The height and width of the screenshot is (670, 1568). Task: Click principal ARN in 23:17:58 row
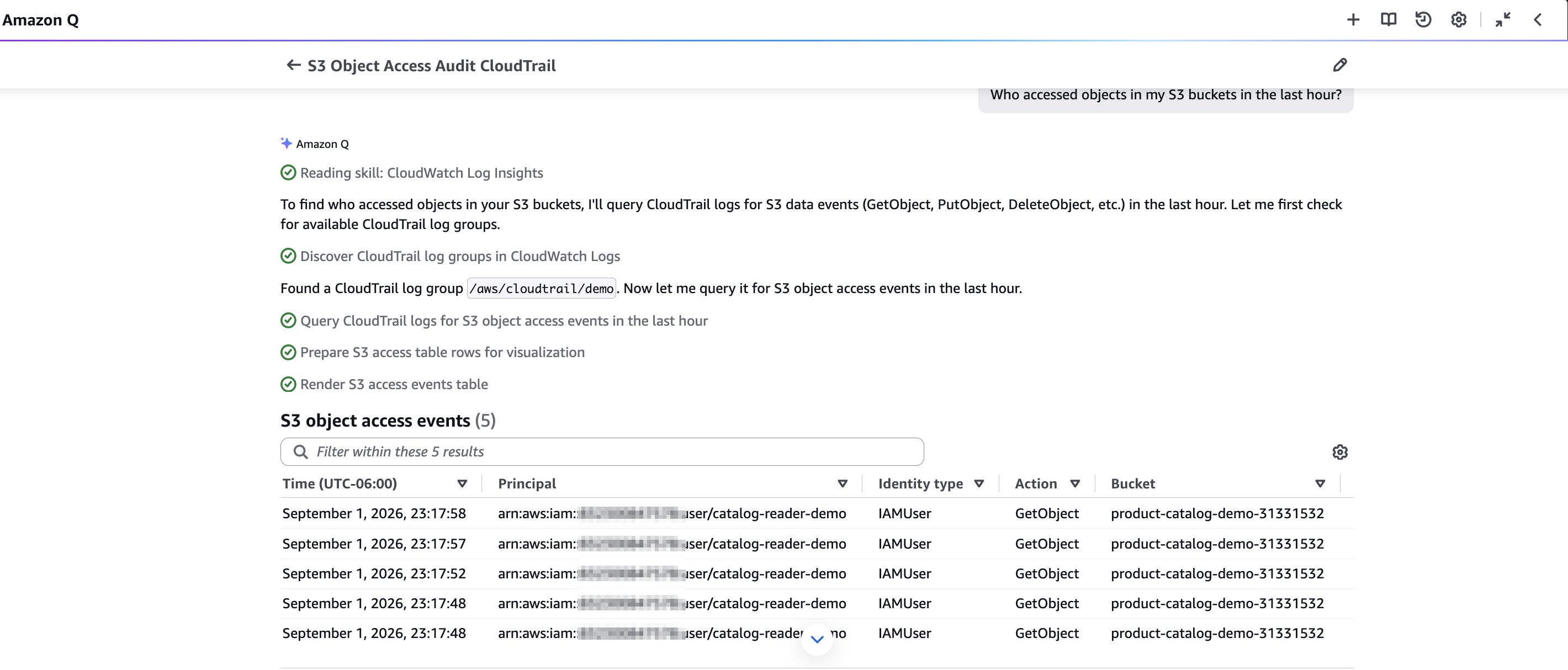coord(672,514)
